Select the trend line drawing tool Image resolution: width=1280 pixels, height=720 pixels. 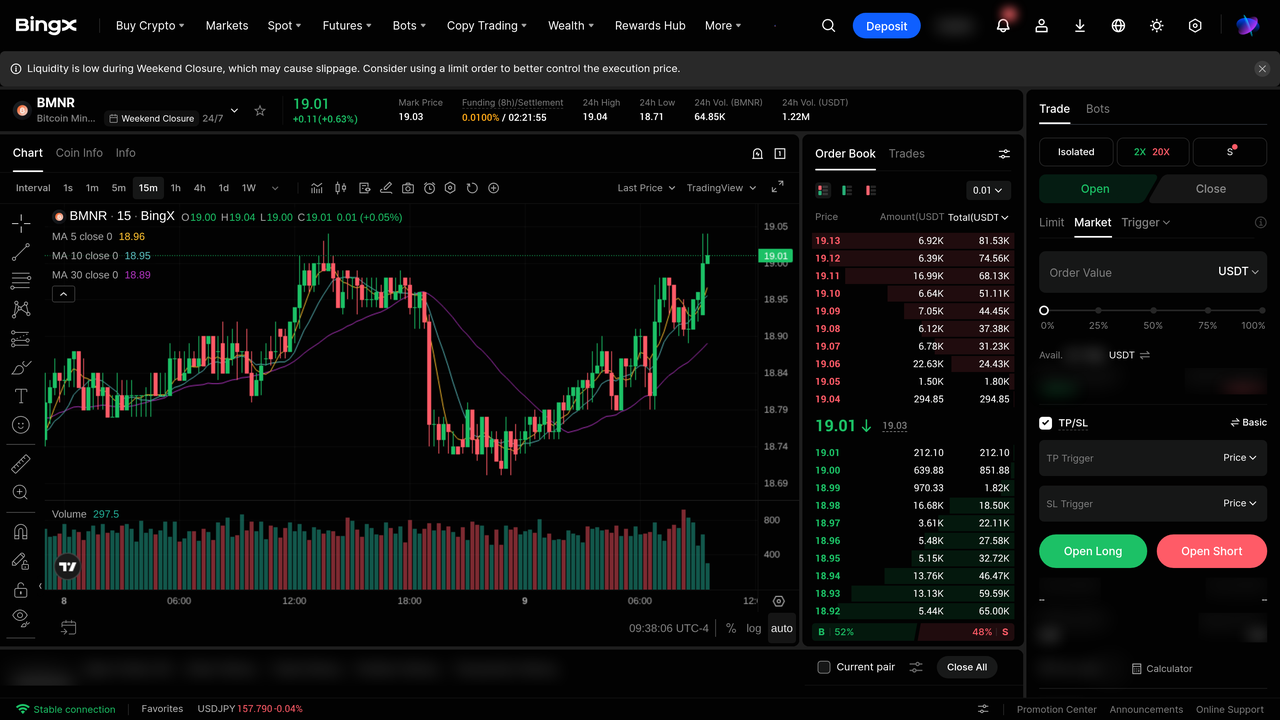coord(20,252)
